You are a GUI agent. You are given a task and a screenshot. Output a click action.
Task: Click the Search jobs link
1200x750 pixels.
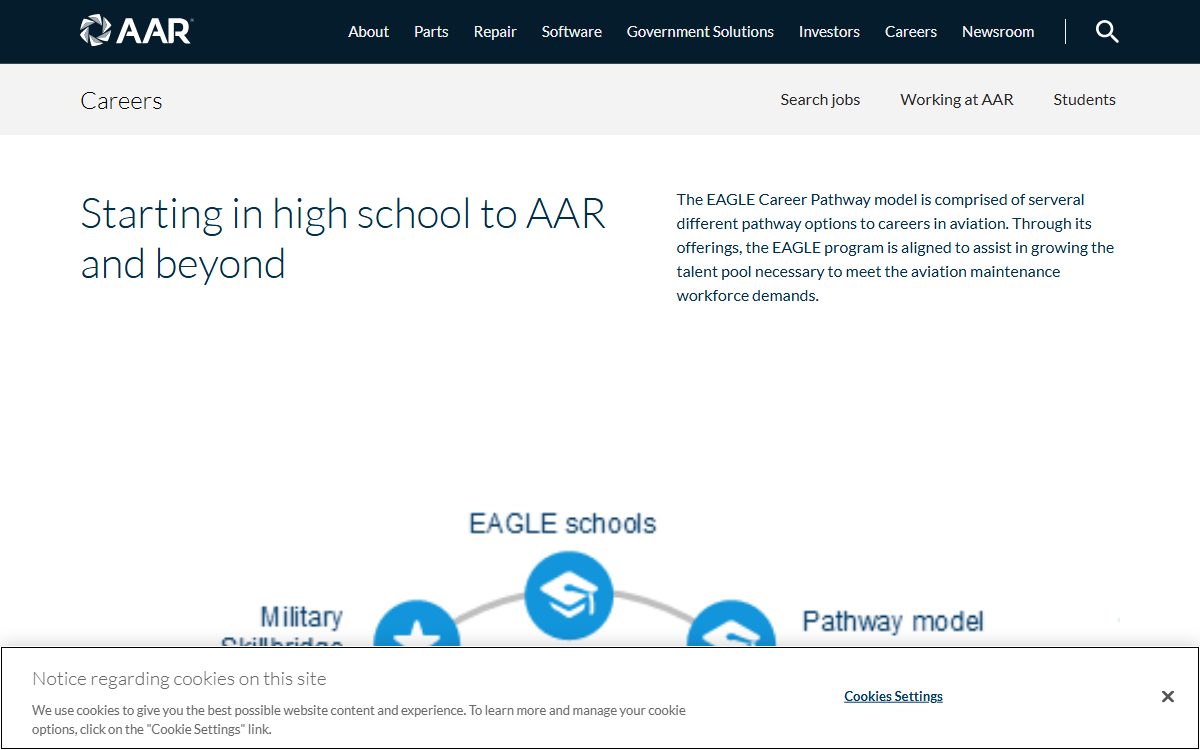pyautogui.click(x=820, y=100)
